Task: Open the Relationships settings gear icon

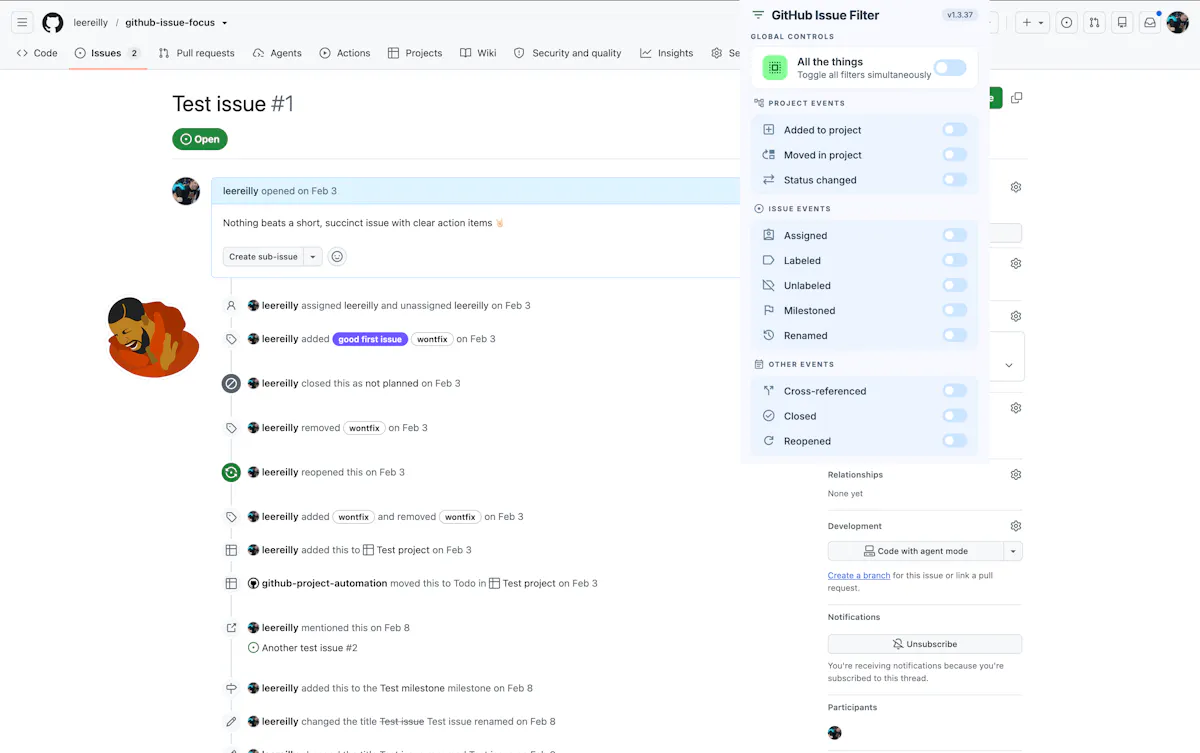Action: click(1016, 475)
